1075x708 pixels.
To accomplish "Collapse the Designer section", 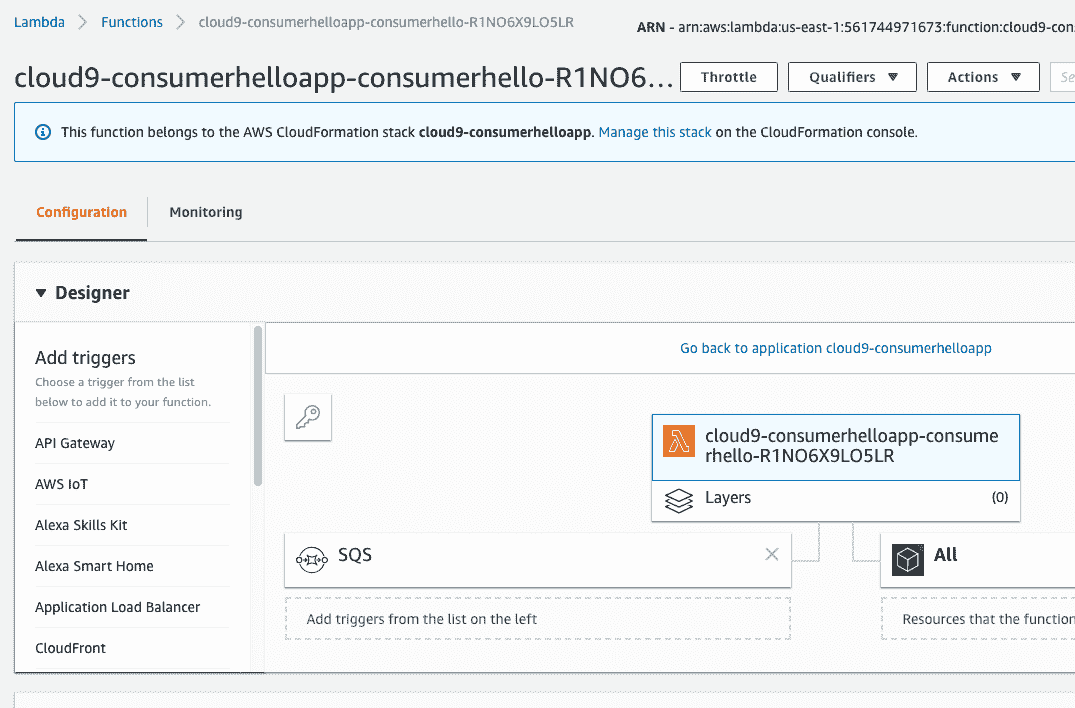I will tap(41, 294).
